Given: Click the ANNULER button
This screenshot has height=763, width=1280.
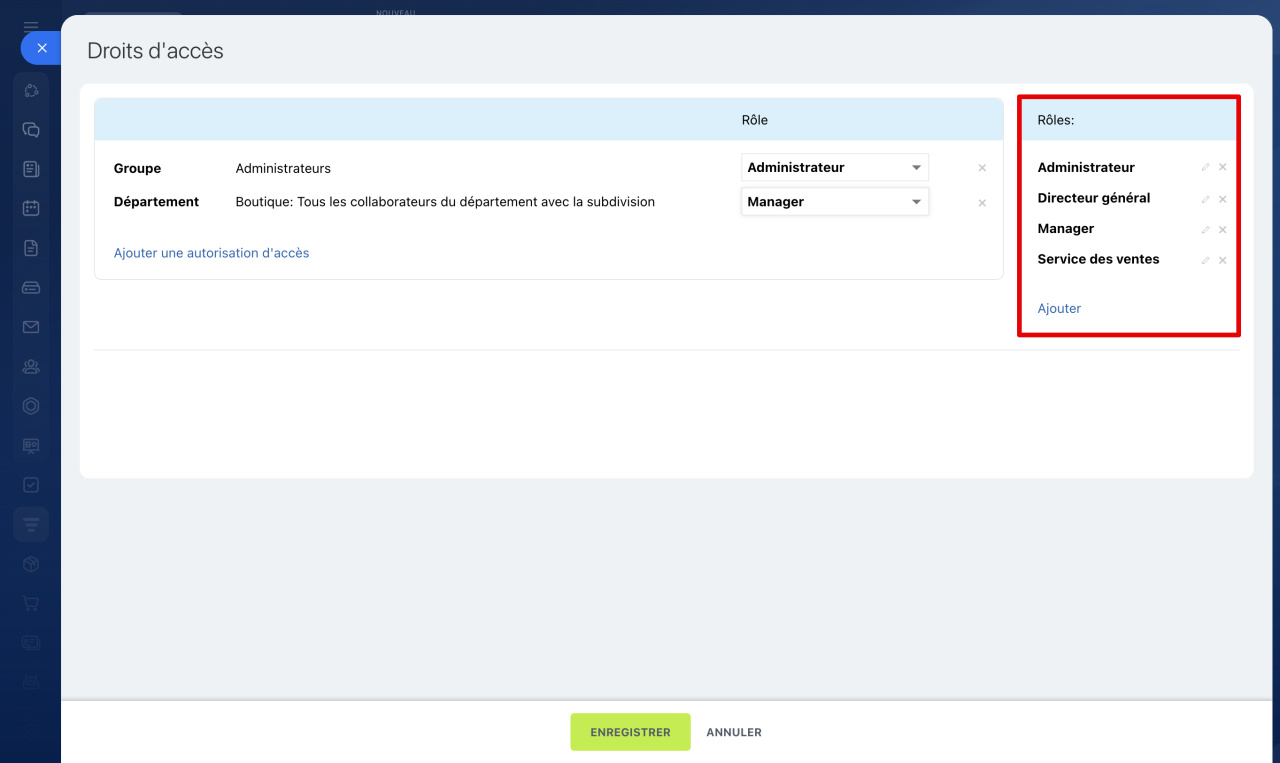Looking at the screenshot, I should 734,732.
